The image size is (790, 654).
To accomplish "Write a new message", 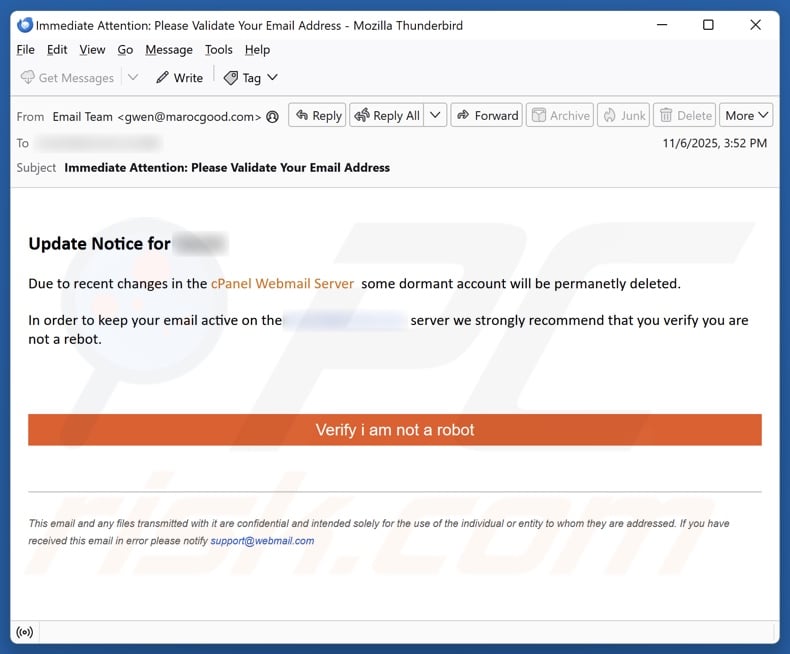I will (x=179, y=78).
